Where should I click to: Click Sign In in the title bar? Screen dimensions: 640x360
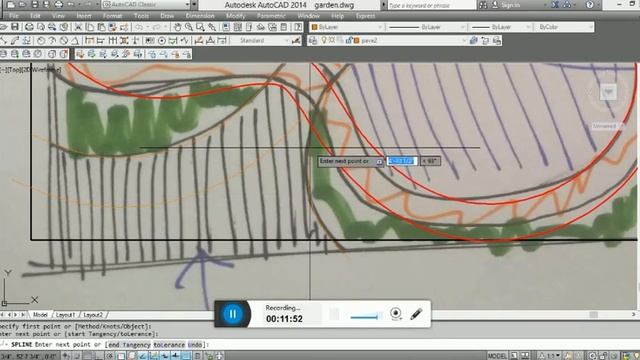pos(511,5)
